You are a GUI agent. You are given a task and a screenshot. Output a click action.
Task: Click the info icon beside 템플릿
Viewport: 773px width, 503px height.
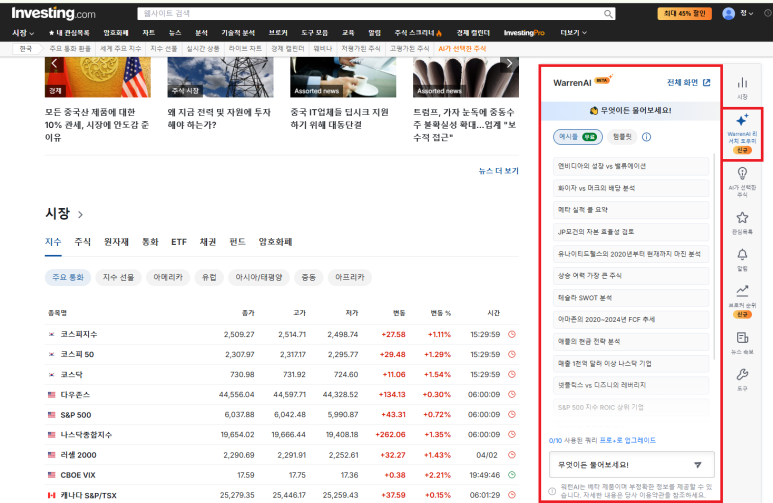coord(646,137)
